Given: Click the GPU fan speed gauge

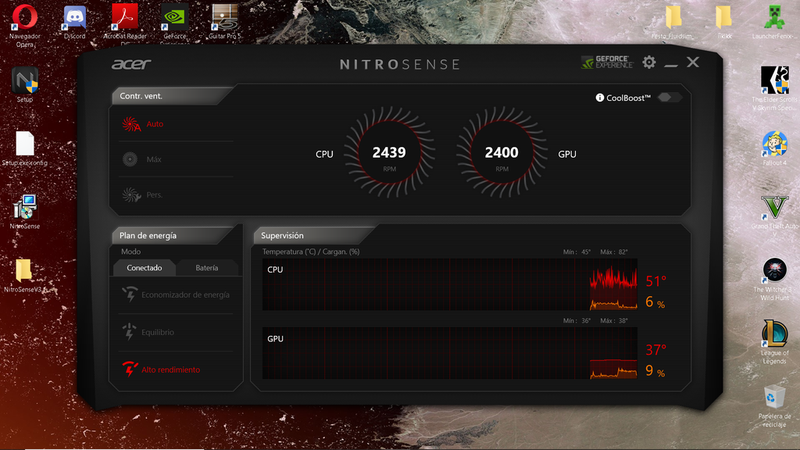Looking at the screenshot, I should coord(502,153).
